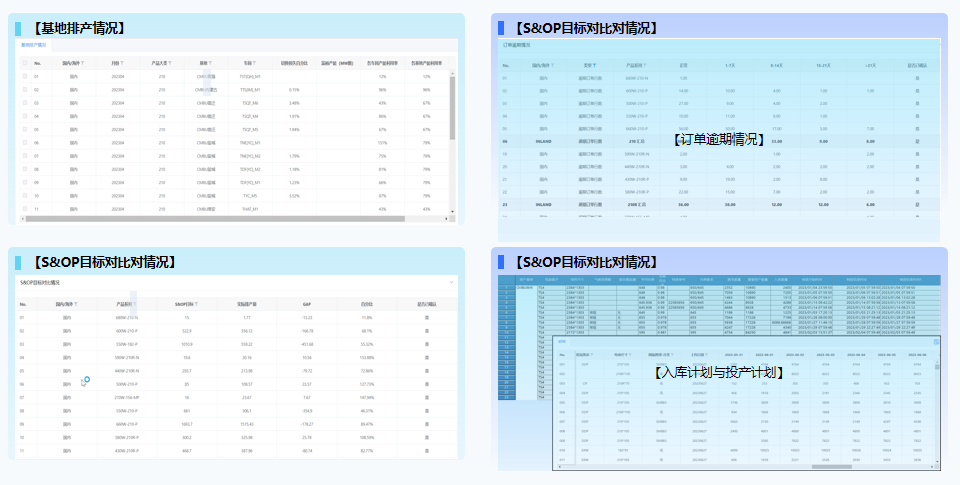Select the 基地排产情况 tab
This screenshot has height=485, width=960.
pos(35,45)
